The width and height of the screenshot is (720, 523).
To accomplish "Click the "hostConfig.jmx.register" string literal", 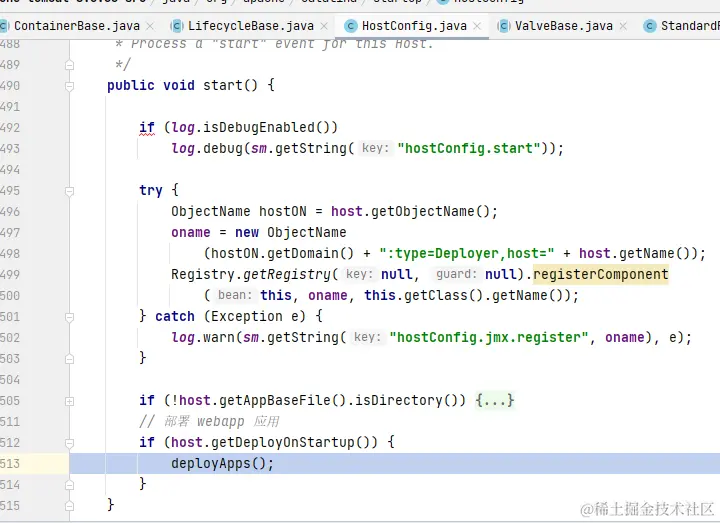I will tap(489, 337).
